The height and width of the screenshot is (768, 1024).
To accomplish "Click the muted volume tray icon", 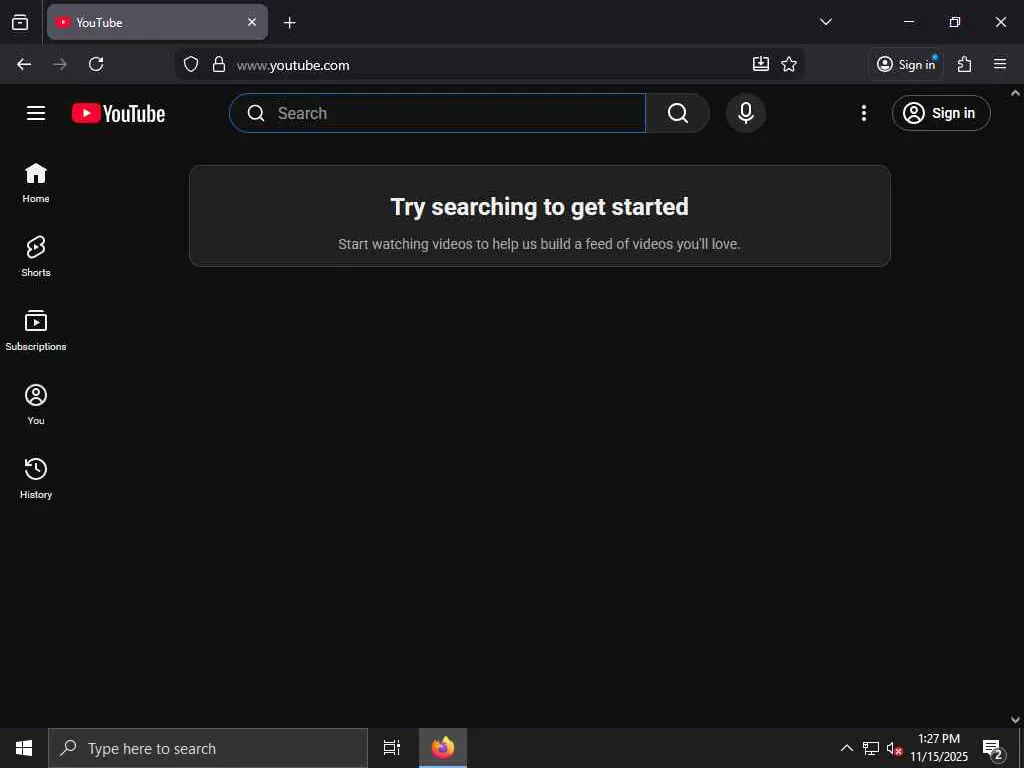I will 894,748.
